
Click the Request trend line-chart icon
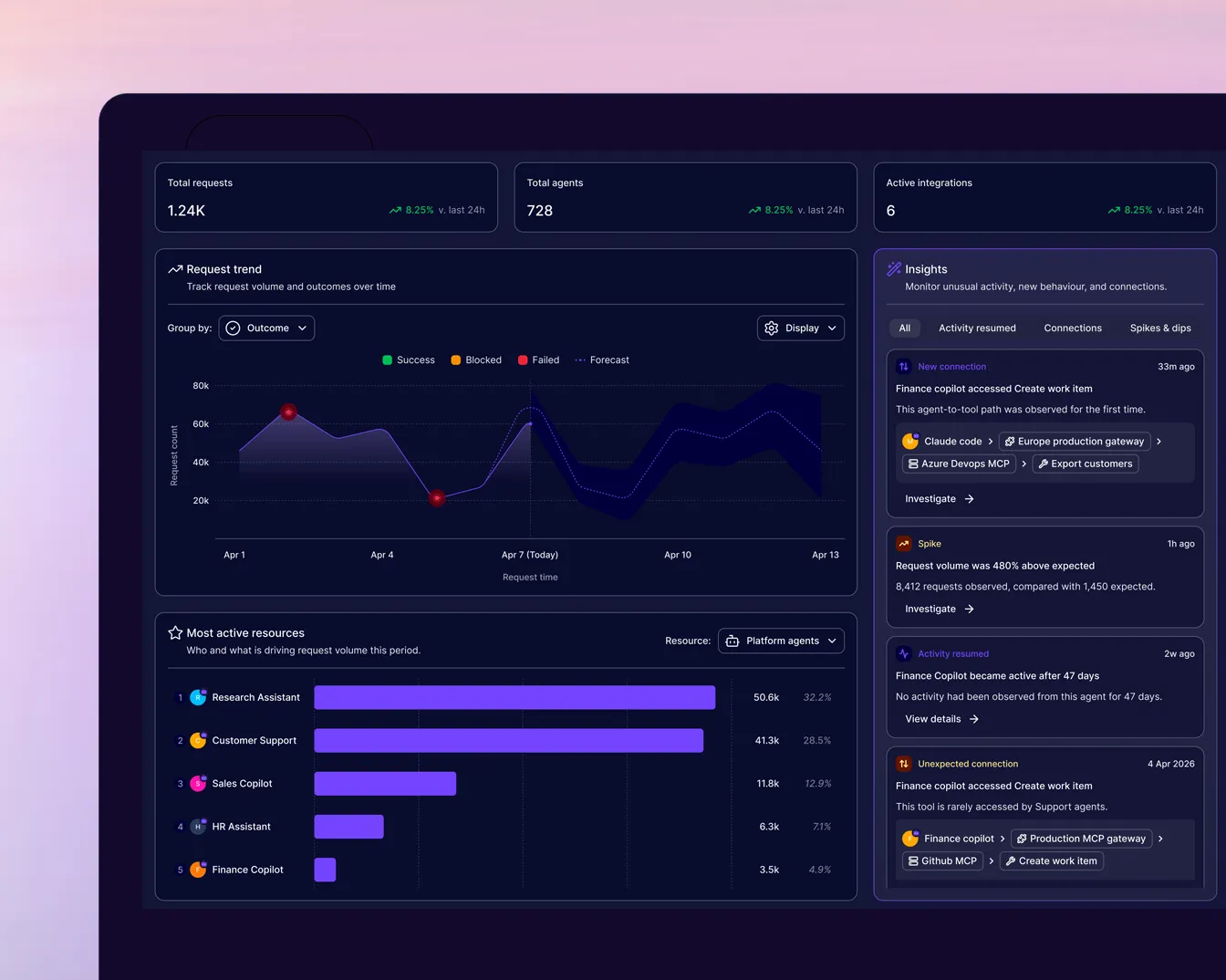click(175, 269)
